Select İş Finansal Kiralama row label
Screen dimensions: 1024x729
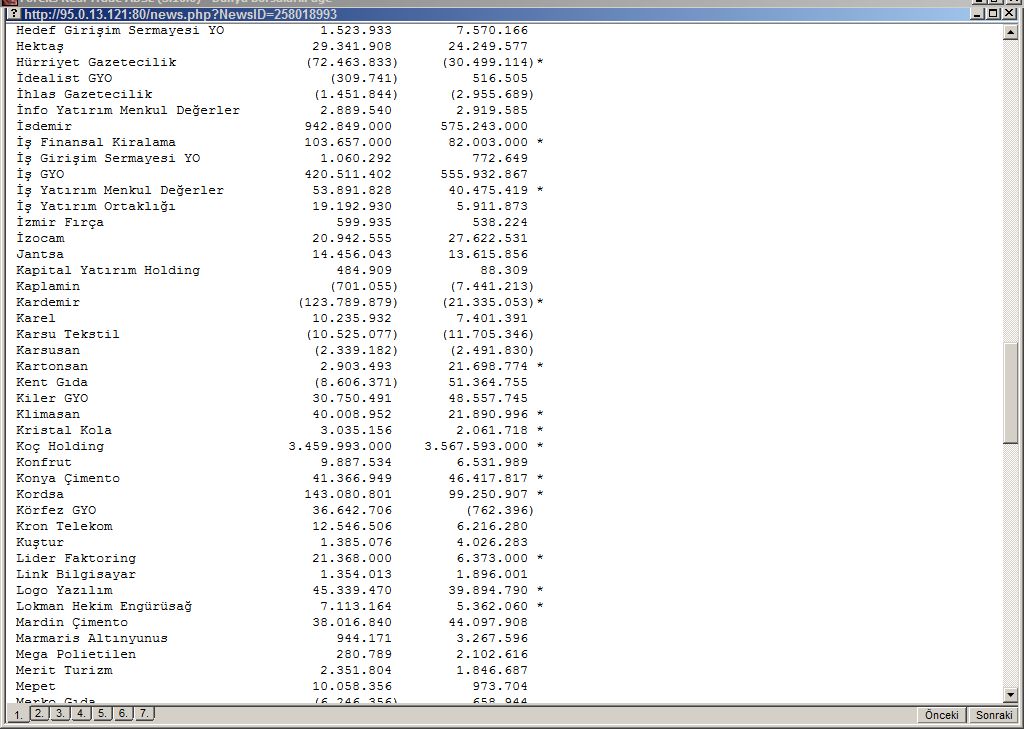tap(96, 142)
